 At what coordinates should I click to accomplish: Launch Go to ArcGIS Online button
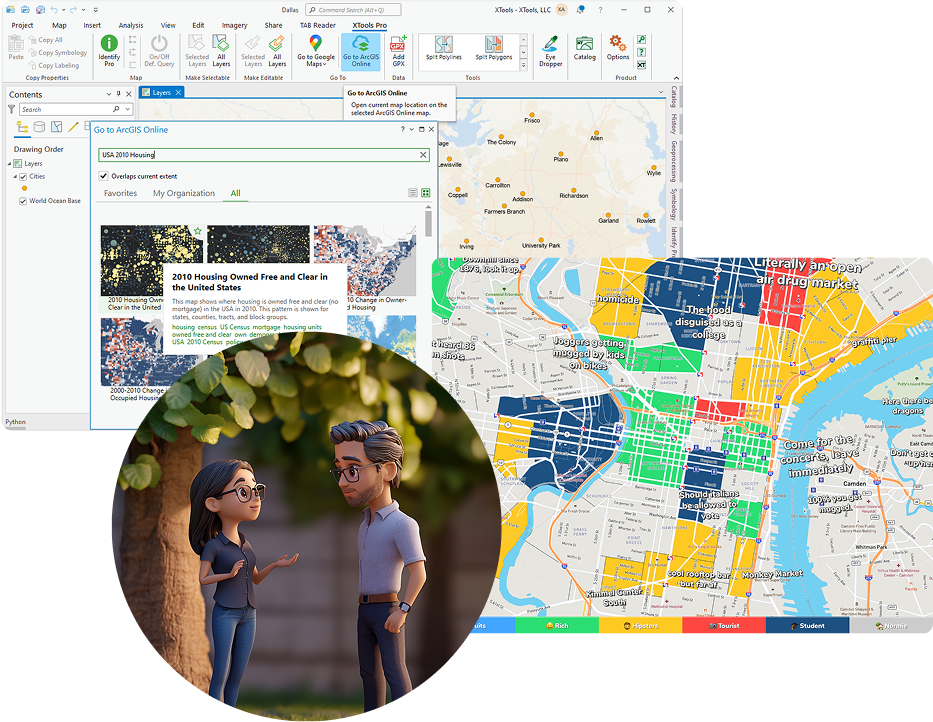coord(361,51)
